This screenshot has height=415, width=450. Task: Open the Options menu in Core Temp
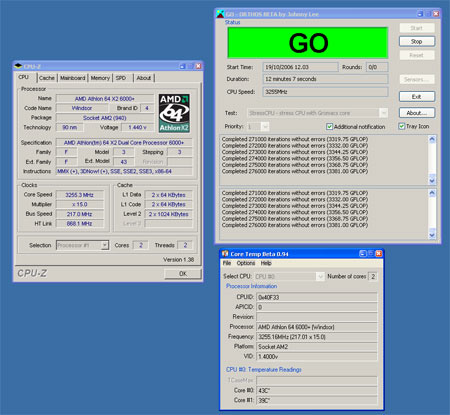coord(246,263)
